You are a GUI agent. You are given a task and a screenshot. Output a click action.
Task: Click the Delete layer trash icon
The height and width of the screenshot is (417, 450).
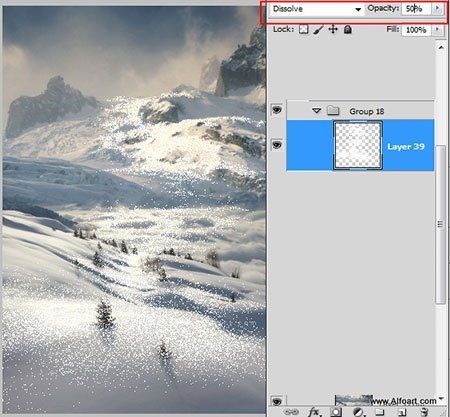pos(424,412)
